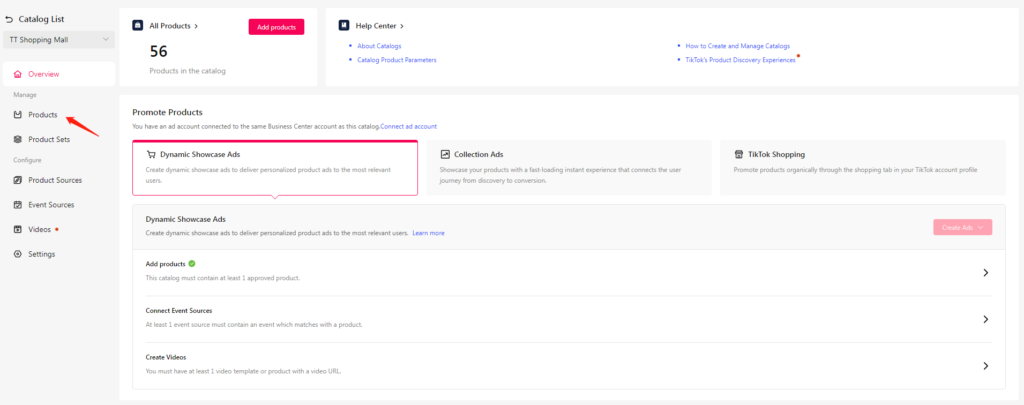Open the Help Center heading link

coord(380,26)
